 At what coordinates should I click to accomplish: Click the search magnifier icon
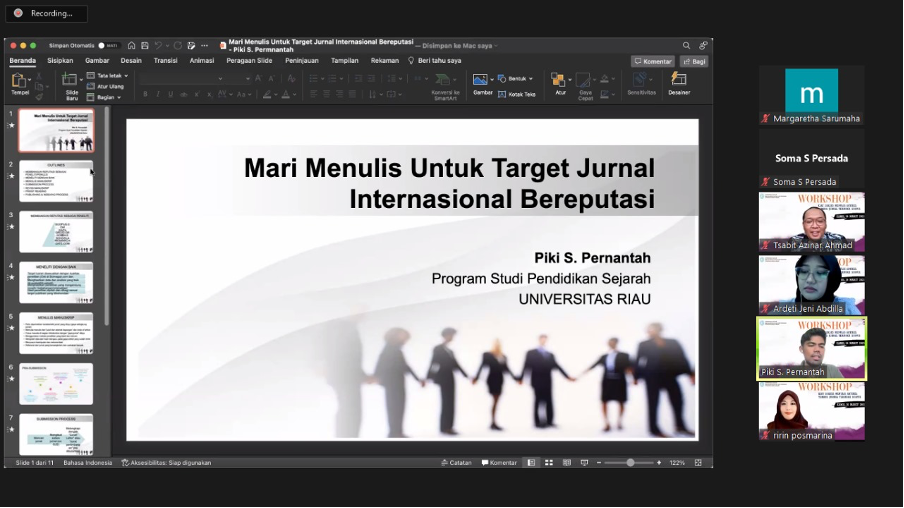[x=686, y=45]
